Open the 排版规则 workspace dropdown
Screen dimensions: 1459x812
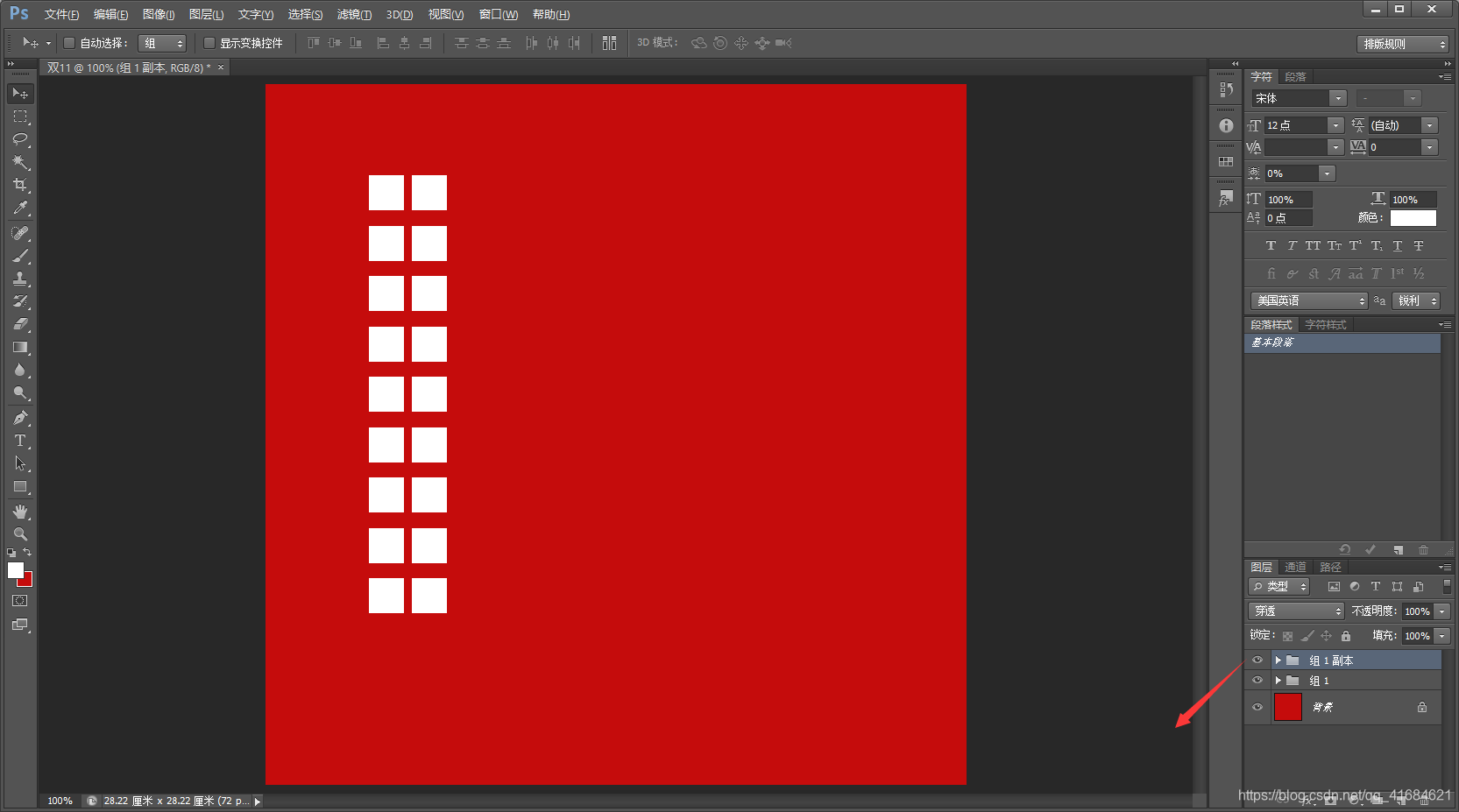1403,44
